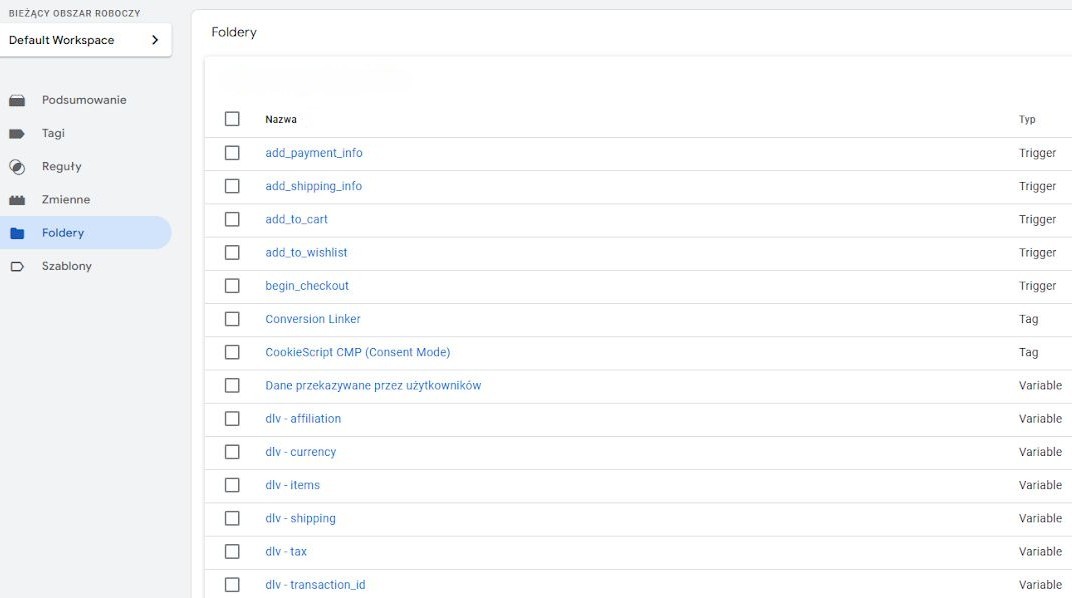Click Tag type in Conversion Linker row
Screen dimensions: 1072x598
tap(1028, 319)
